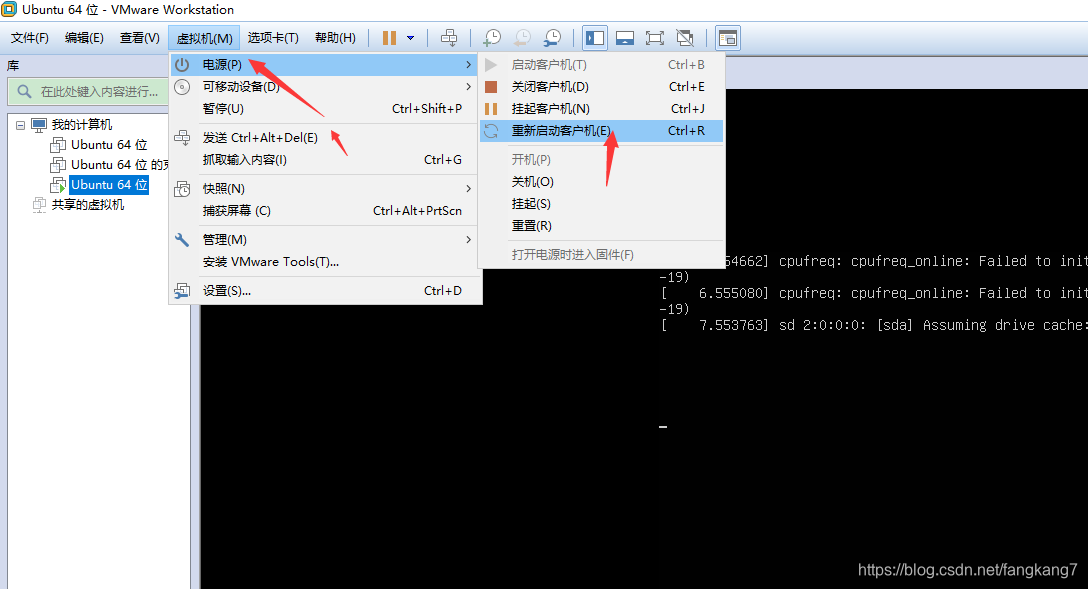Click the revert to snapshot toolbar icon
This screenshot has width=1088, height=589.
(522, 37)
